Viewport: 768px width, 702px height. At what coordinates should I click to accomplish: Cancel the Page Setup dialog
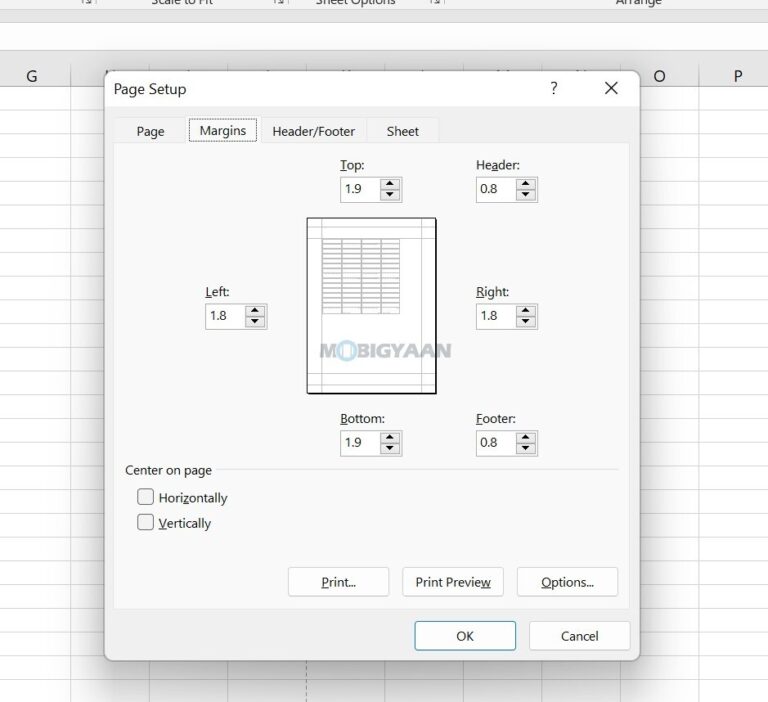pyautogui.click(x=579, y=636)
